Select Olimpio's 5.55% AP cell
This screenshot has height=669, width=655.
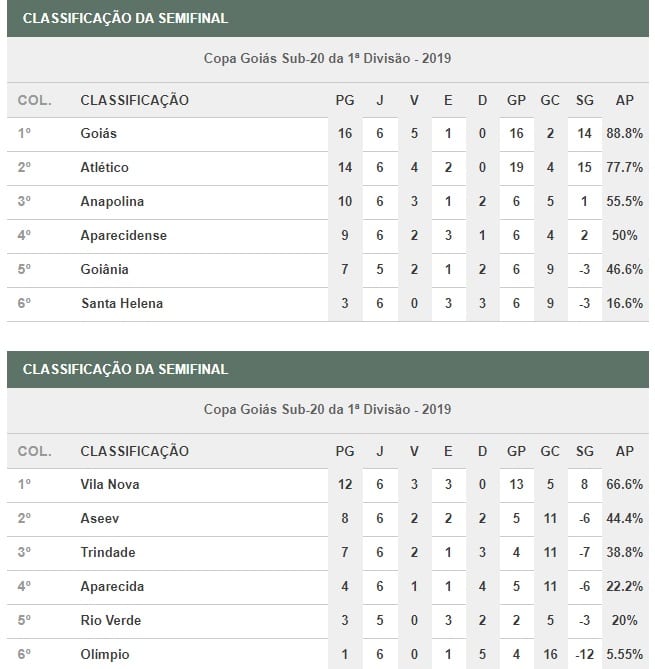click(624, 654)
